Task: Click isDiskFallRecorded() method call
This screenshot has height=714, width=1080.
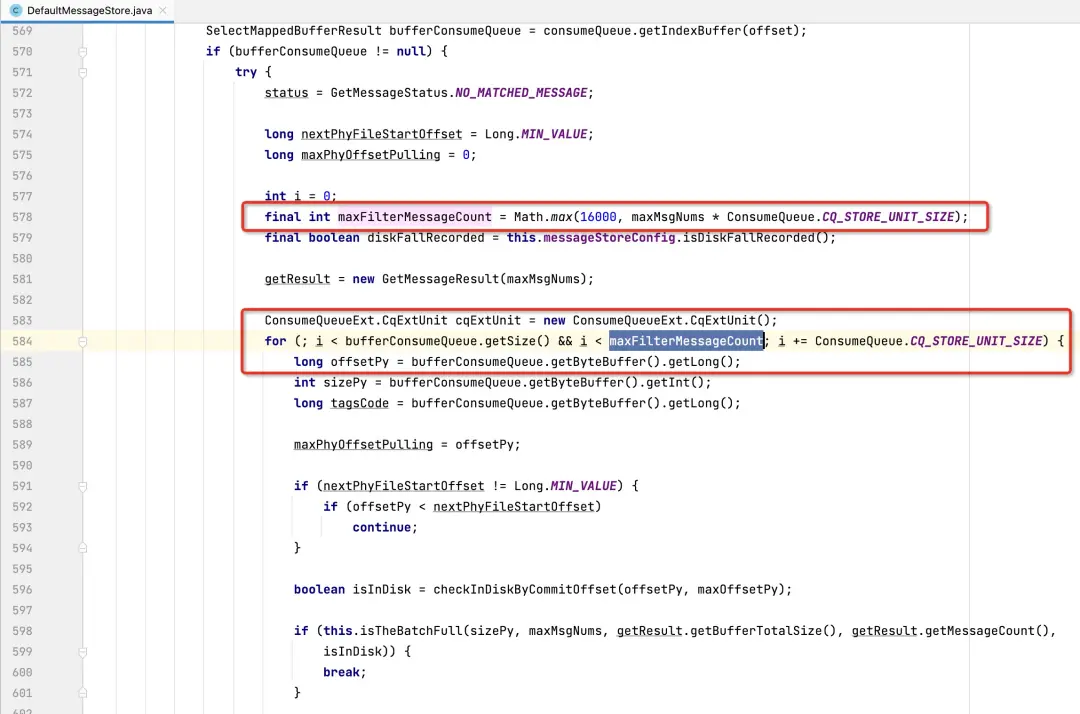Action: tap(756, 238)
